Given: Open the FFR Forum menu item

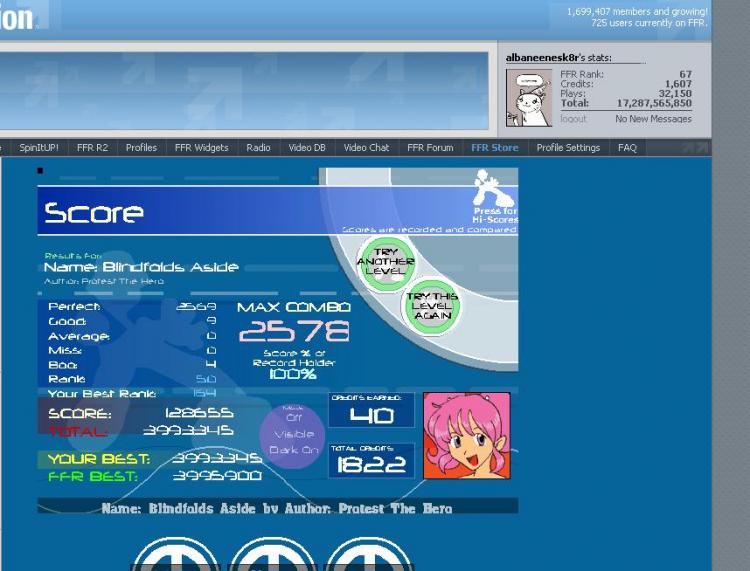Looking at the screenshot, I should click(430, 148).
